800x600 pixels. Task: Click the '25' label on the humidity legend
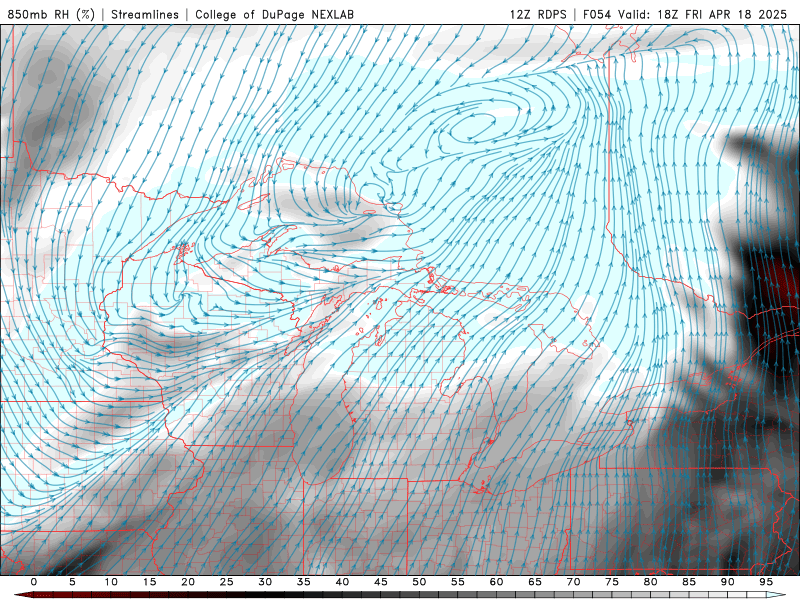point(227,582)
